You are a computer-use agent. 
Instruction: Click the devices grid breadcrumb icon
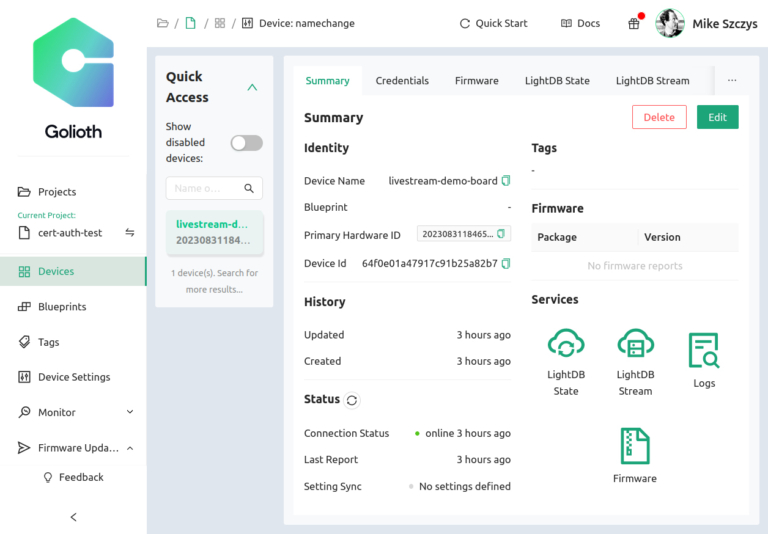[220, 23]
